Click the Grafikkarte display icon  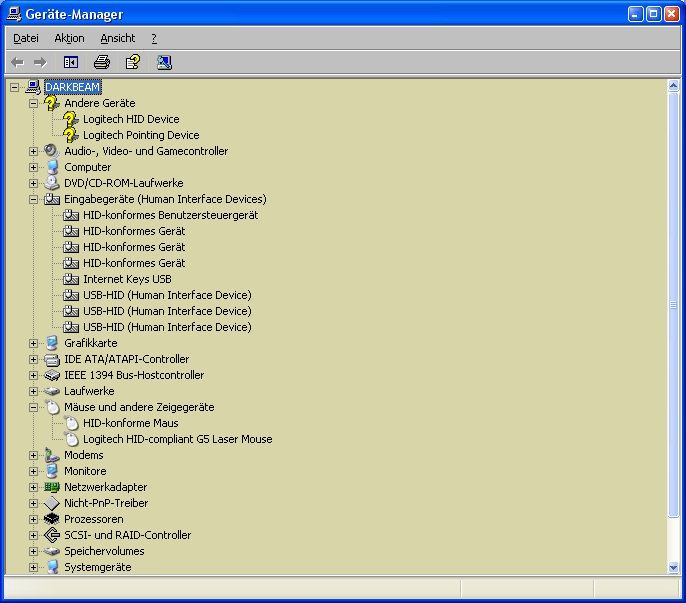(52, 343)
